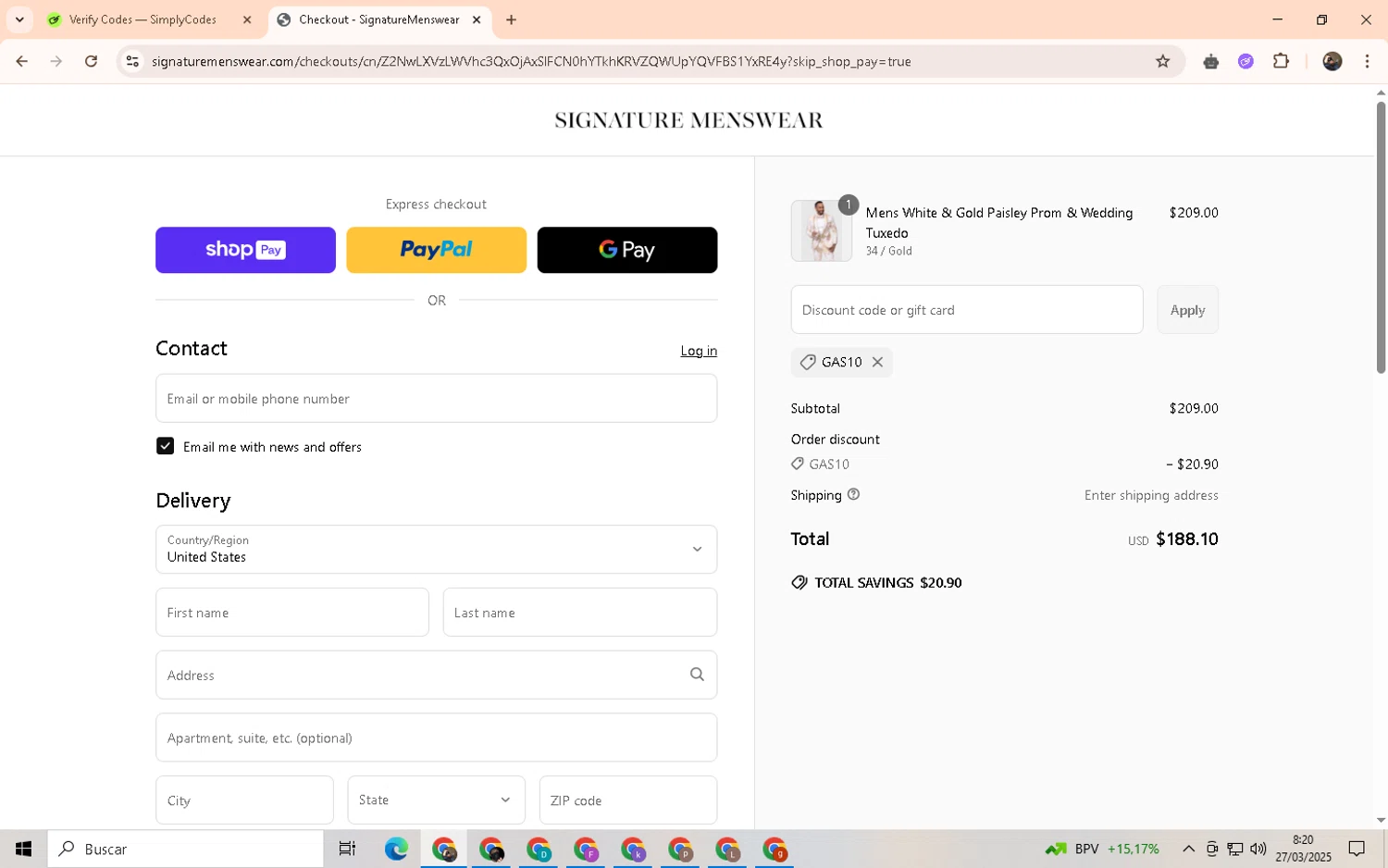
Task: Click the ZIP code field
Action: [x=628, y=800]
